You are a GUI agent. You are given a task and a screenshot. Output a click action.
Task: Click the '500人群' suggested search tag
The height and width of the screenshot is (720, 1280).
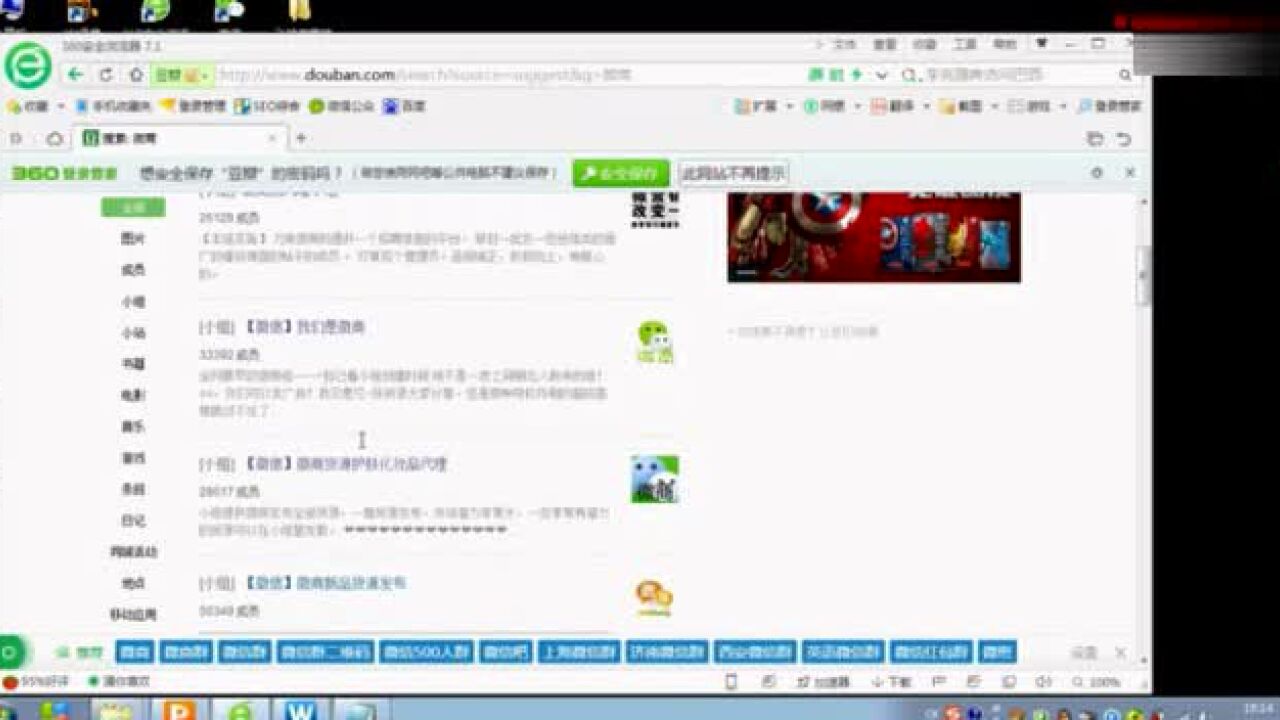click(x=427, y=652)
